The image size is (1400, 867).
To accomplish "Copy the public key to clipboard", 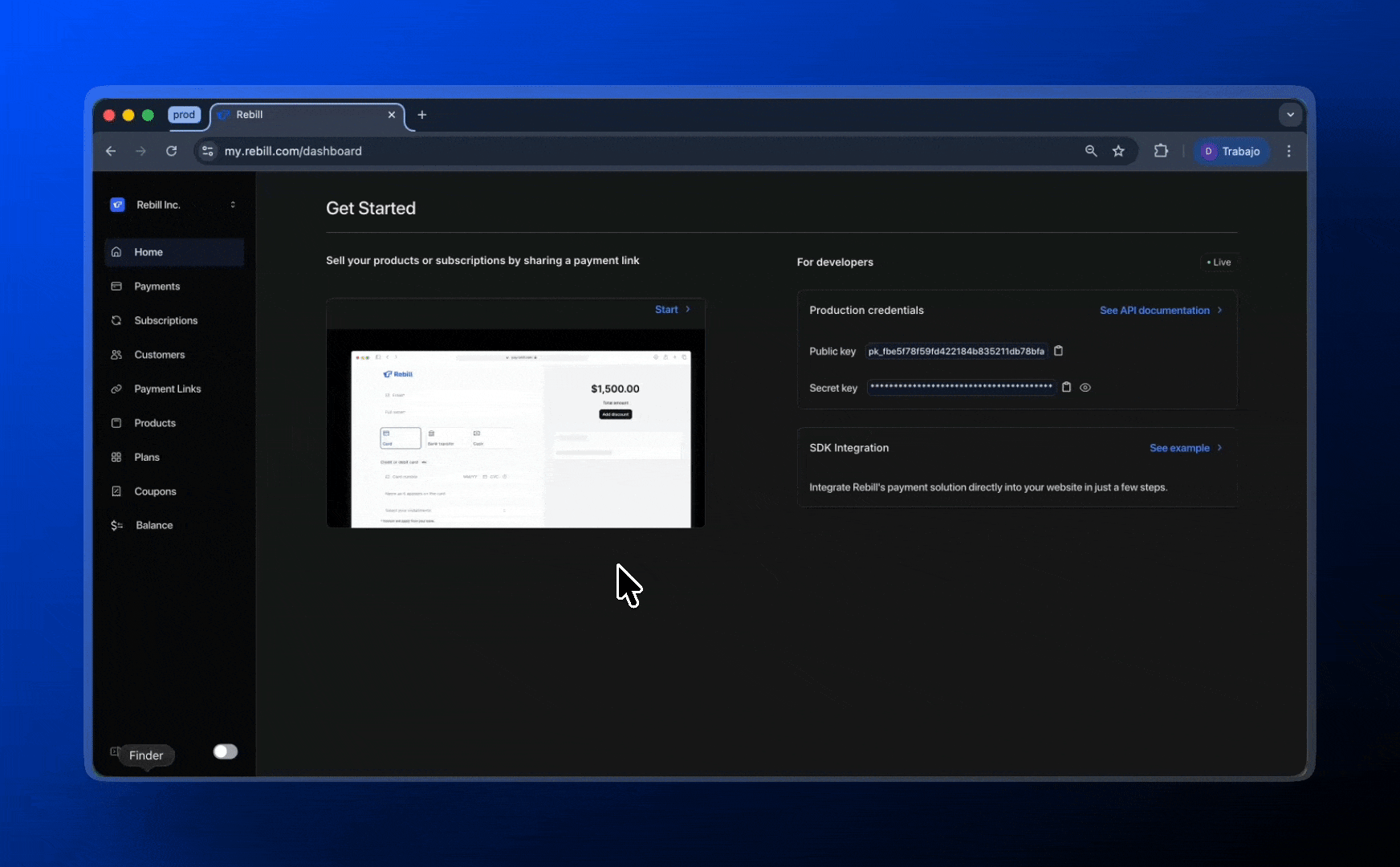I will [x=1058, y=351].
